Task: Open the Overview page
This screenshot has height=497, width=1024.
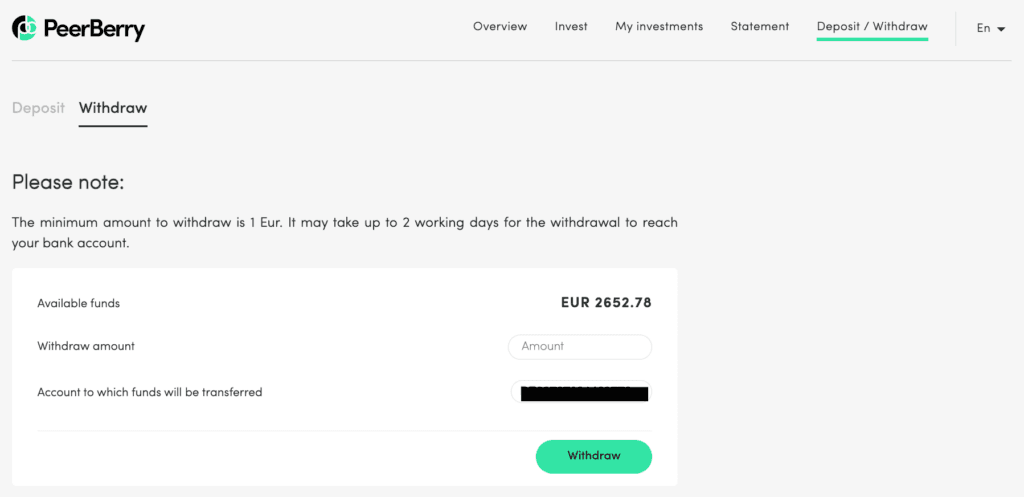Action: point(500,27)
